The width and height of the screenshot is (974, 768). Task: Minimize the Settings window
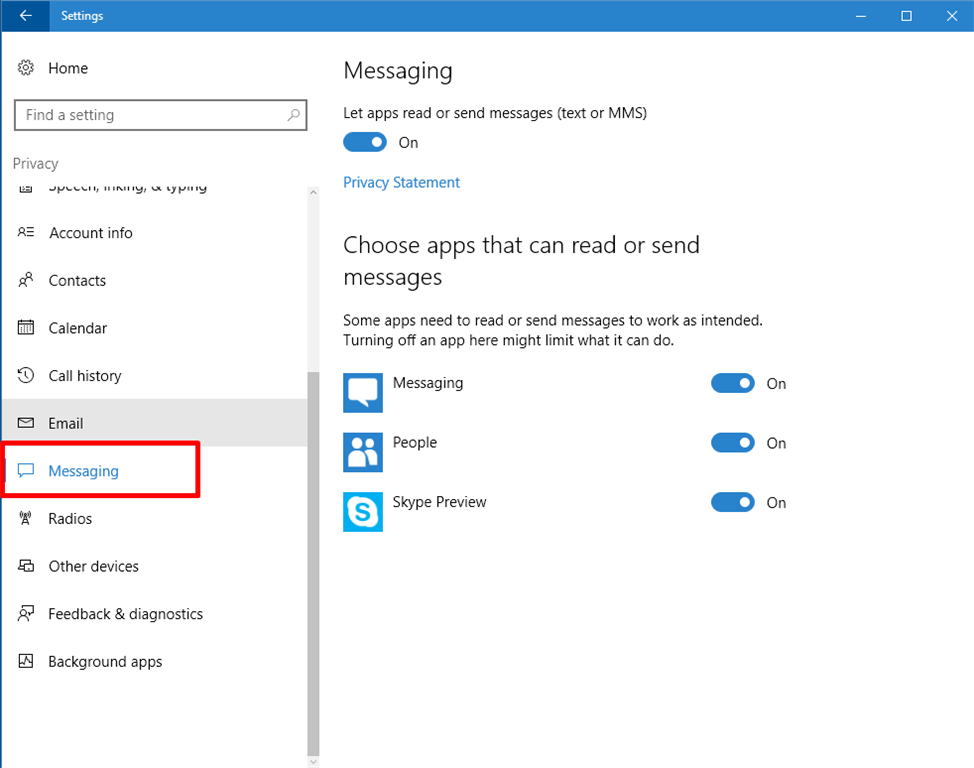[860, 16]
